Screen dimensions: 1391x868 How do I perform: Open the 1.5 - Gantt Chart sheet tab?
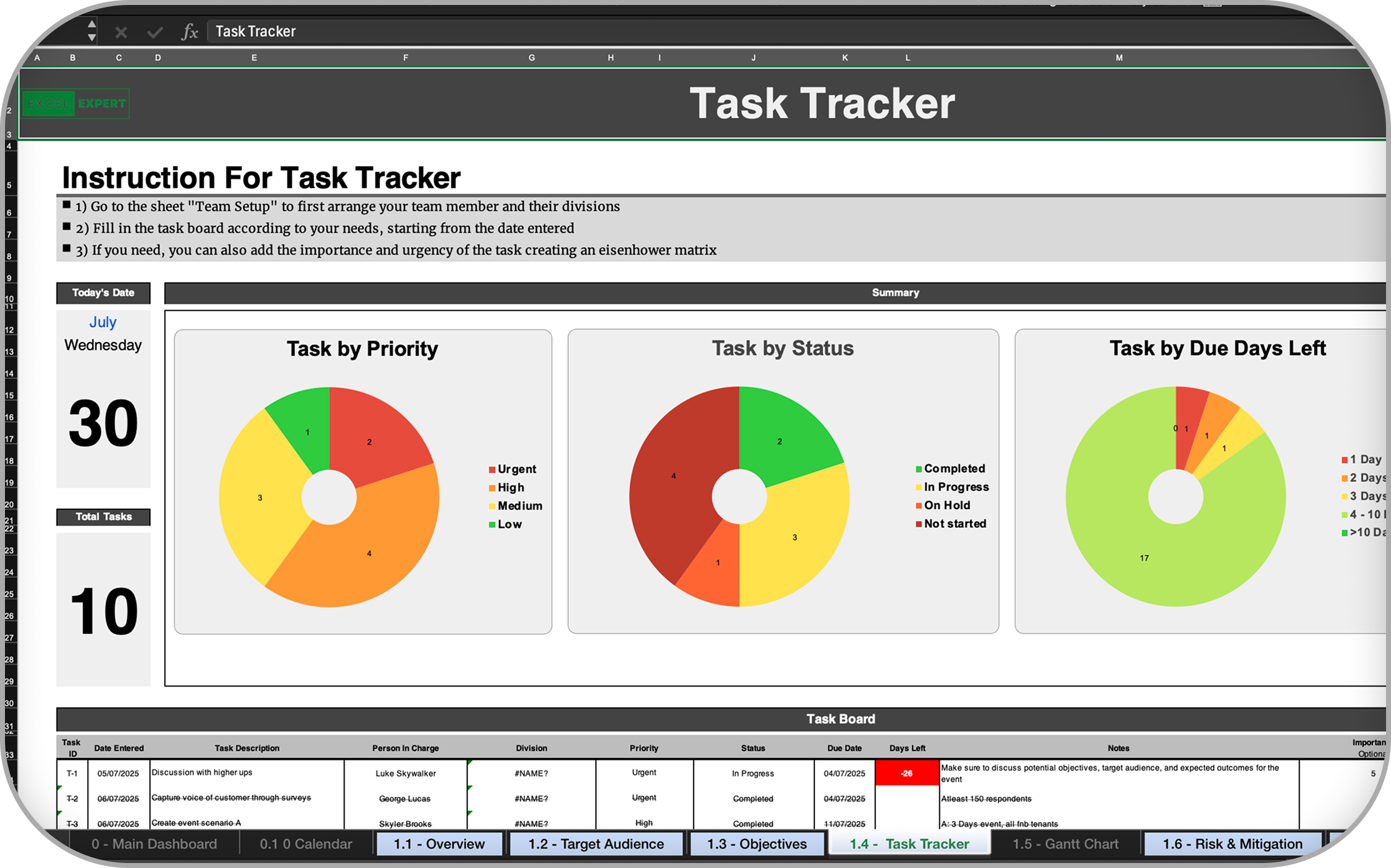1065,844
